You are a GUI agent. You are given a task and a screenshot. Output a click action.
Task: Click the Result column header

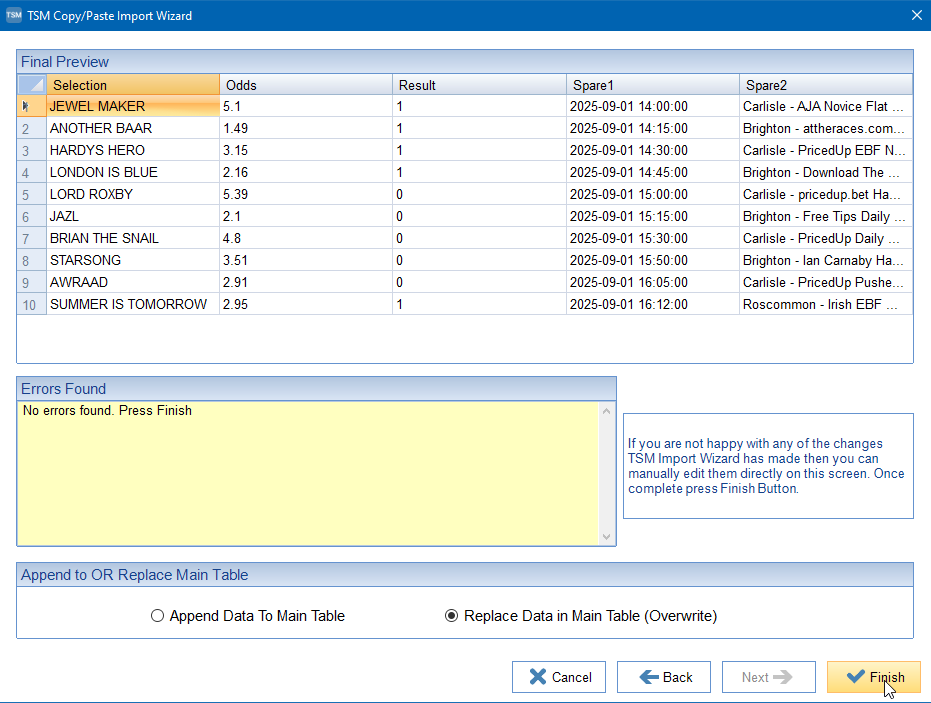[479, 85]
